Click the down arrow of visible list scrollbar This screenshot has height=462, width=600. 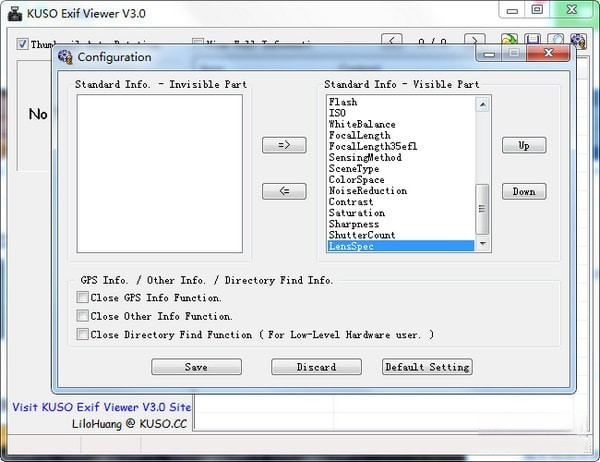click(483, 243)
